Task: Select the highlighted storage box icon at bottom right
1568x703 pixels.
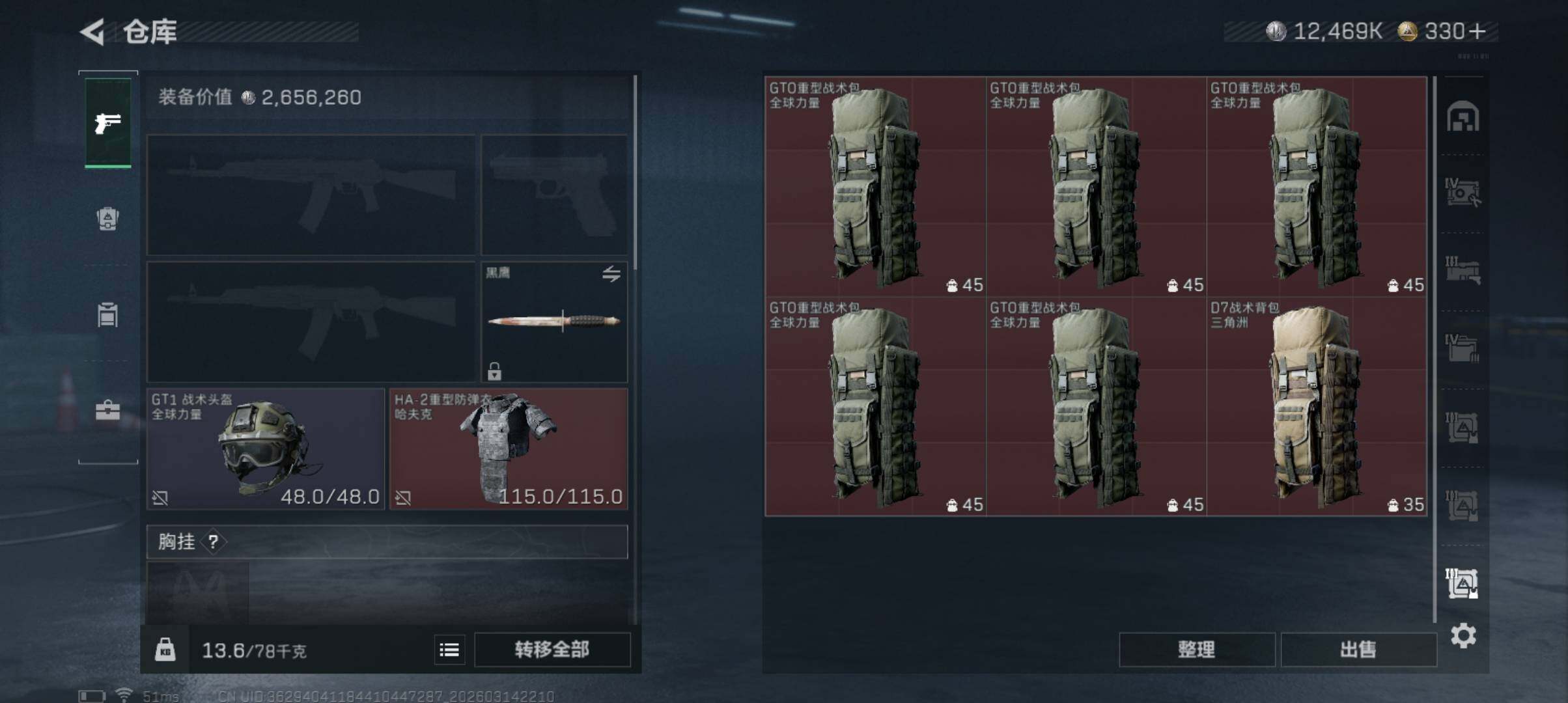Action: pyautogui.click(x=1463, y=583)
